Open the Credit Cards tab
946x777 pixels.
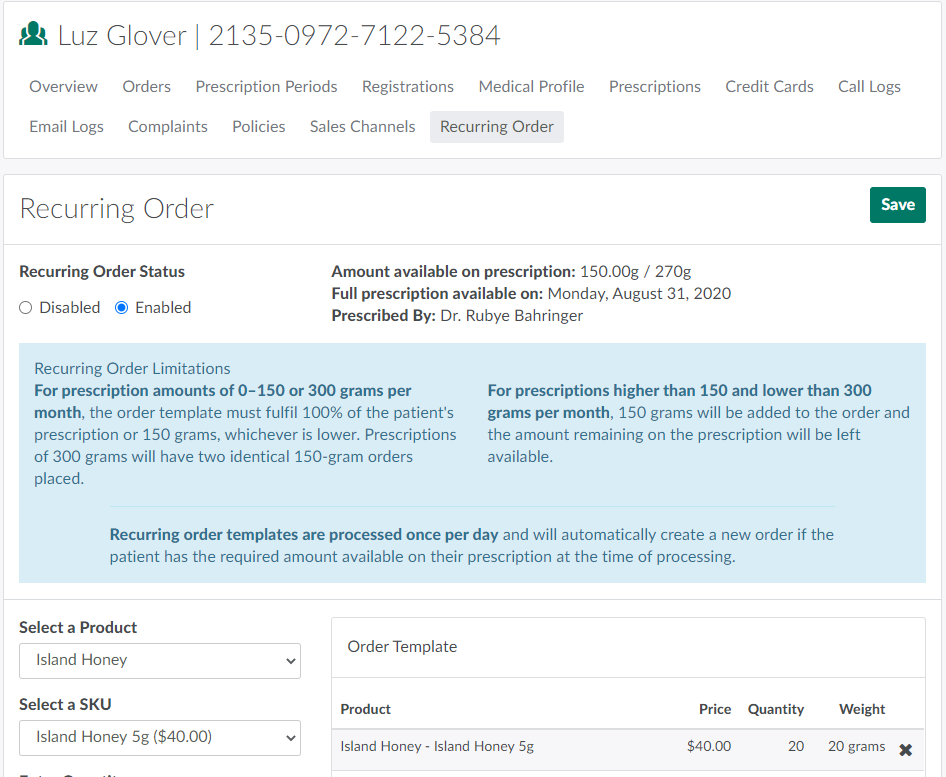tap(769, 87)
